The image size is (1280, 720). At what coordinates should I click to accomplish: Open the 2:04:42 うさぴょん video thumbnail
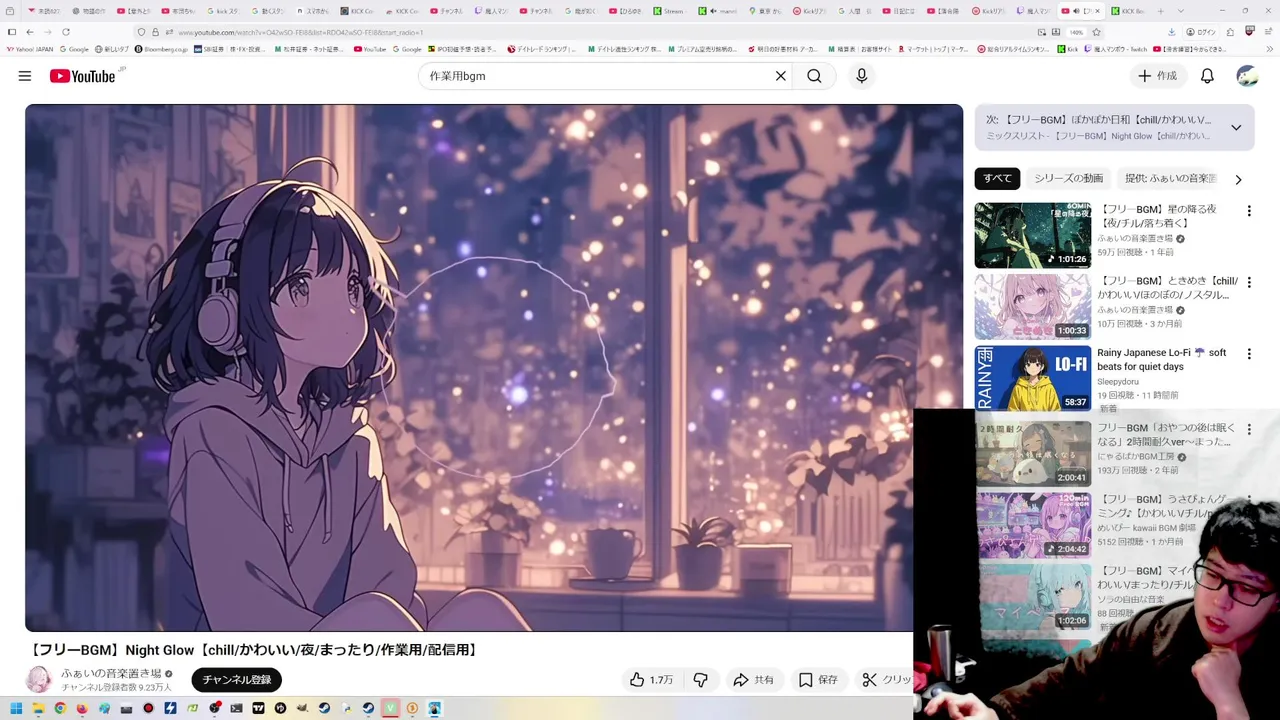point(1033,525)
